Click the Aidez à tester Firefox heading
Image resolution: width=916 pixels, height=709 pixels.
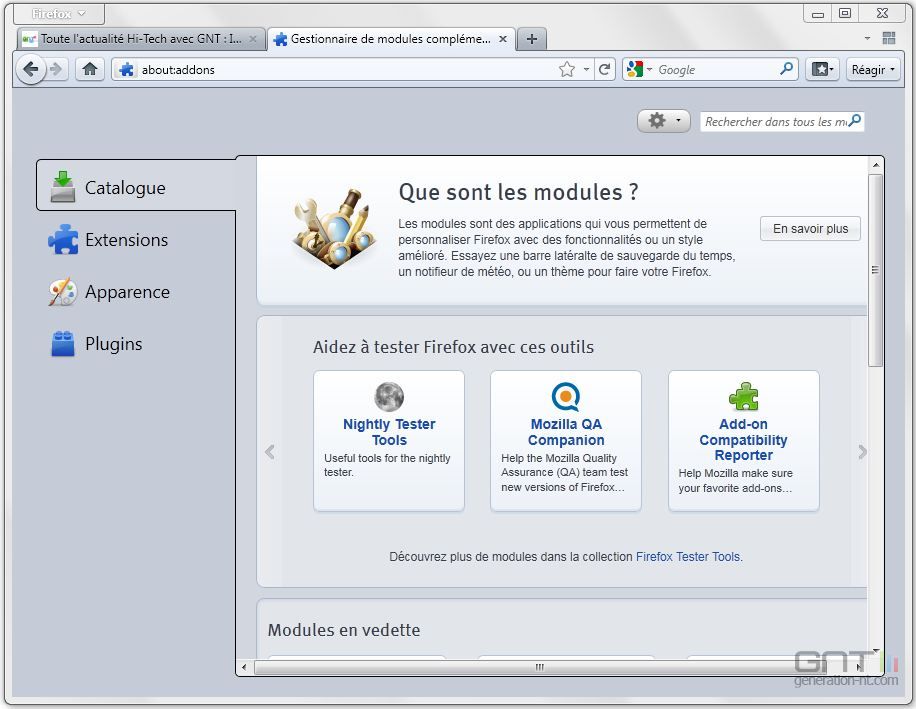453,347
